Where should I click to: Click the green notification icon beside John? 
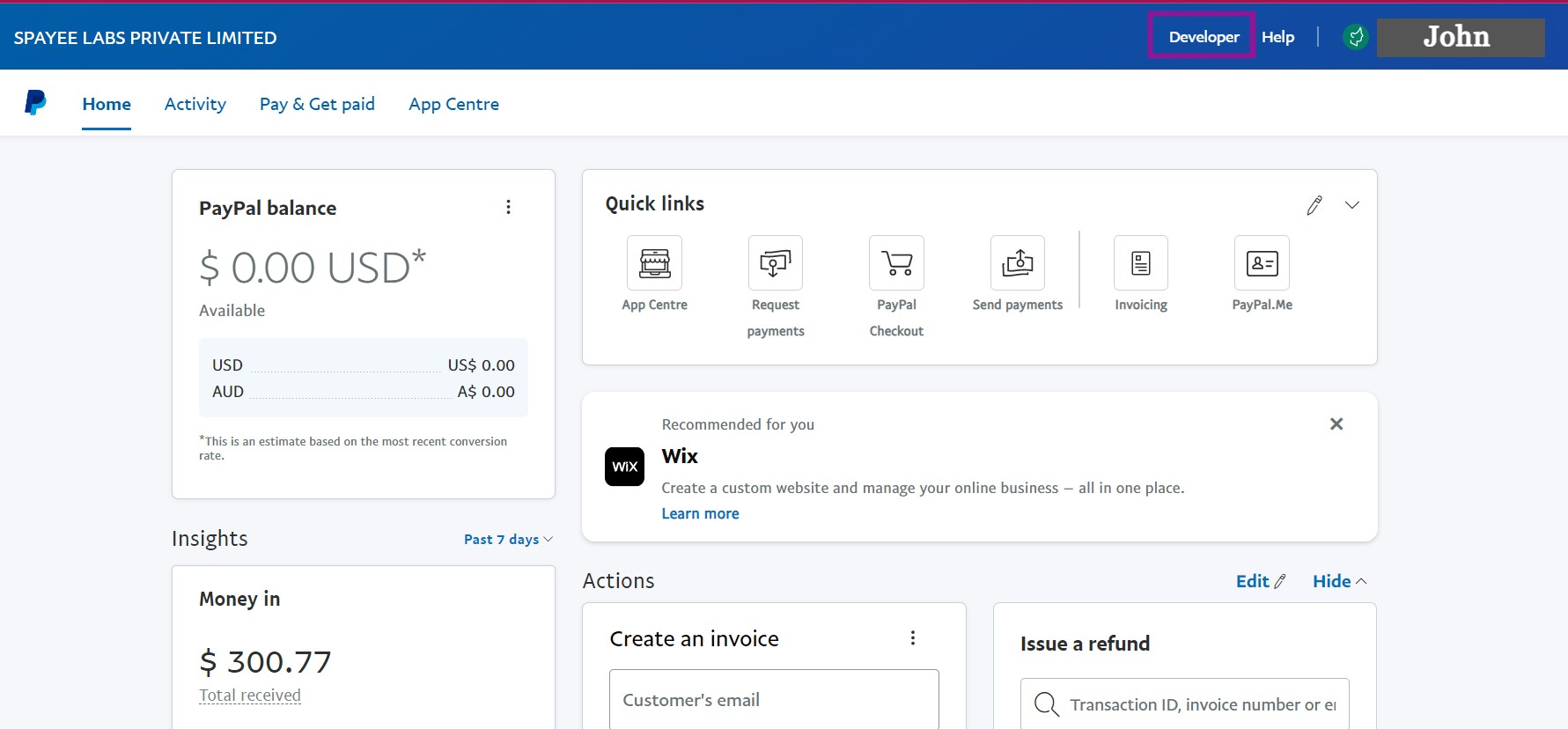(x=1356, y=37)
